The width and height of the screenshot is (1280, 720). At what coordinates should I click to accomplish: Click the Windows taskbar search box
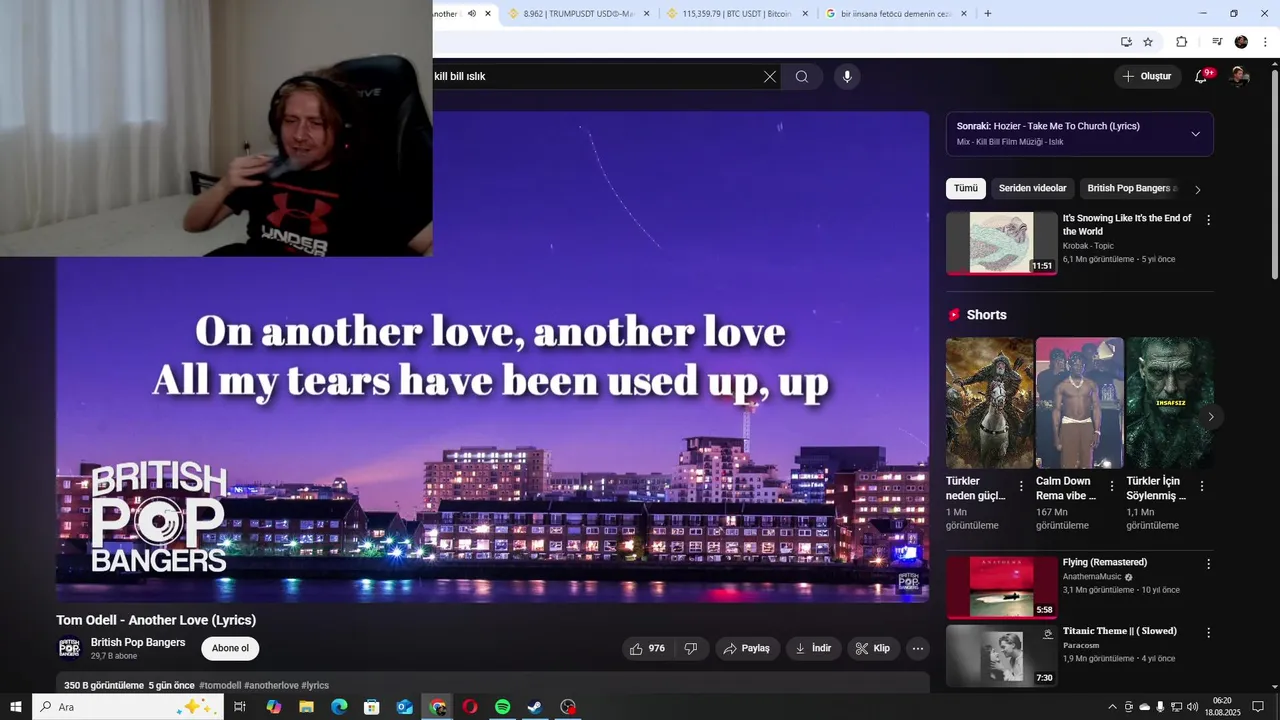coord(128,707)
